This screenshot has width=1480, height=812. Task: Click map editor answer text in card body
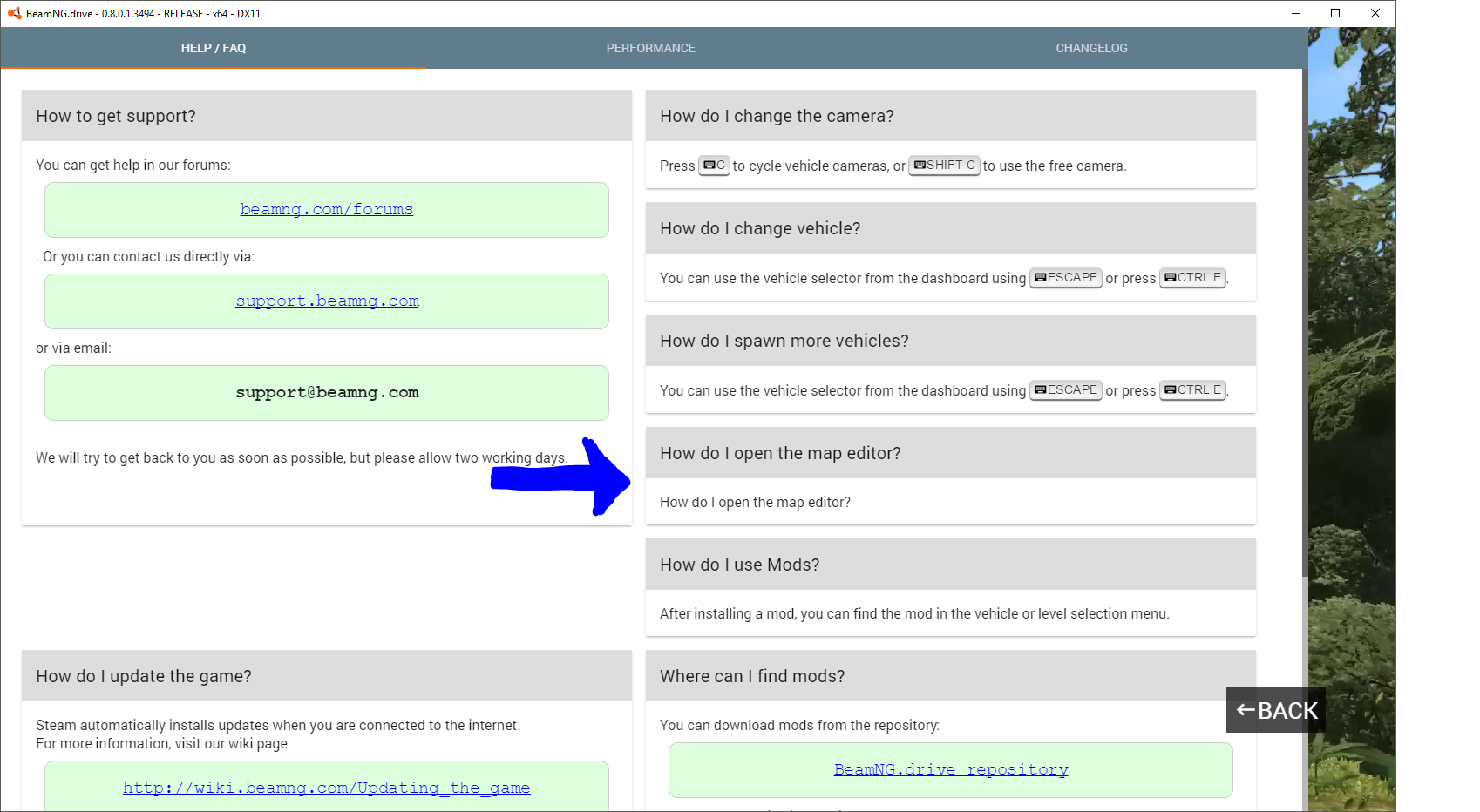(755, 503)
